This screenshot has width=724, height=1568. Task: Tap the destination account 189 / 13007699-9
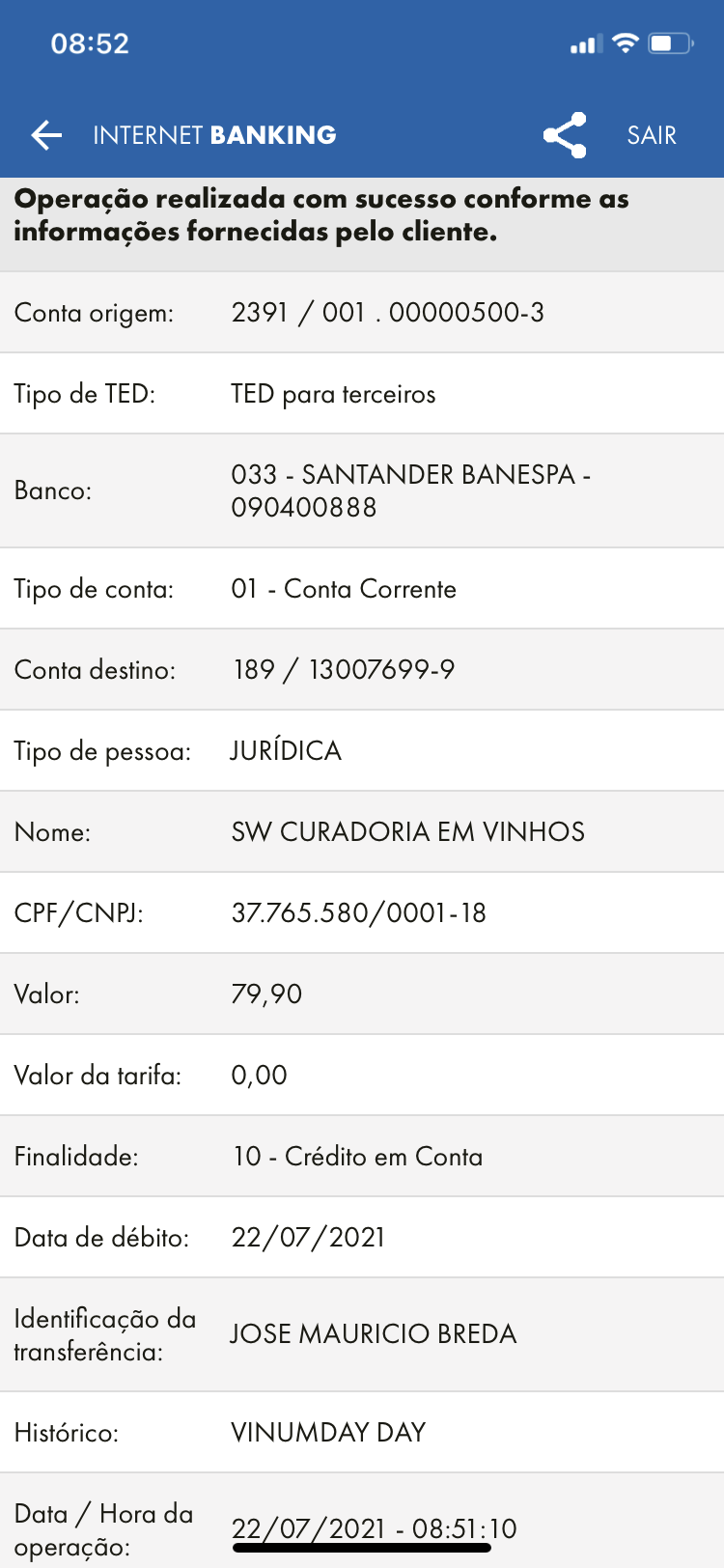344,669
